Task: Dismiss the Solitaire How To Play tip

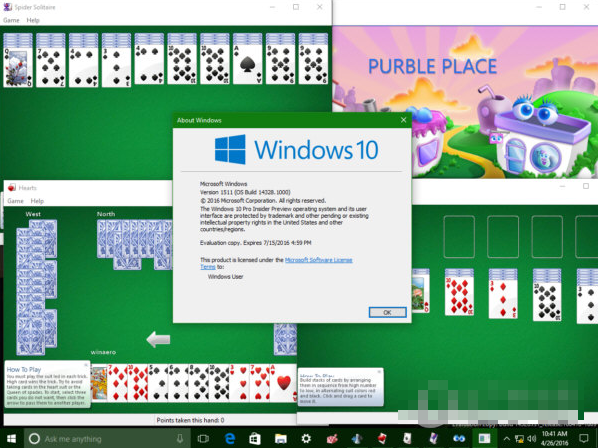Action: click(x=379, y=371)
